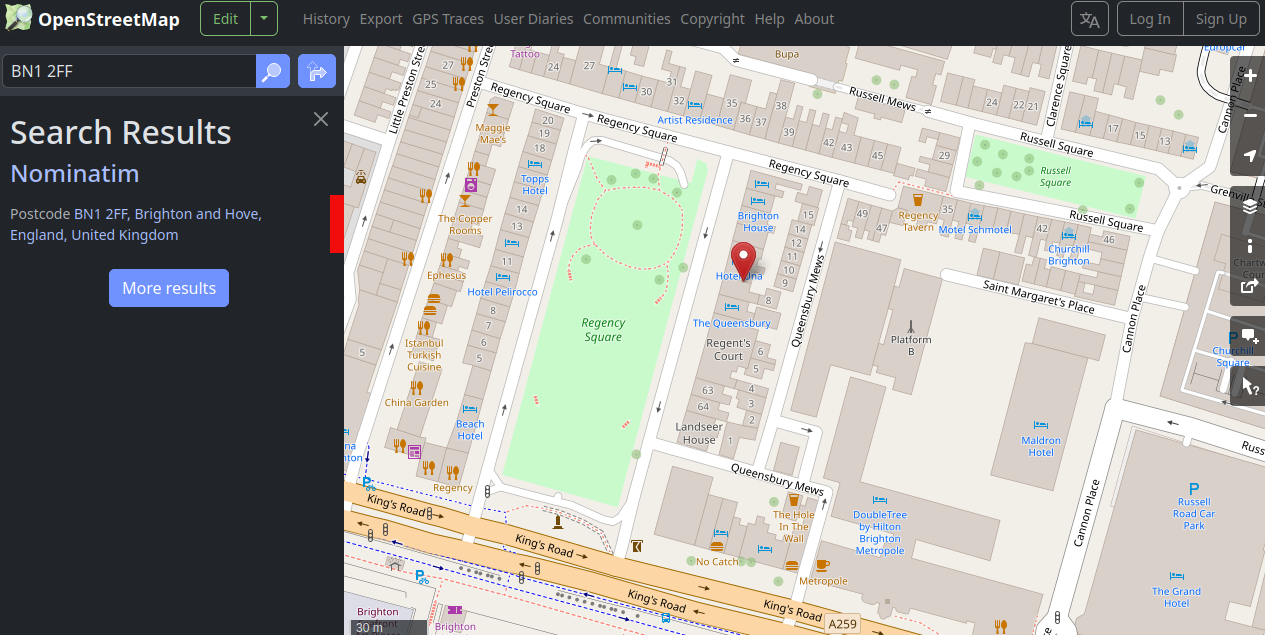
Task: Share the current map view
Action: point(1248,287)
